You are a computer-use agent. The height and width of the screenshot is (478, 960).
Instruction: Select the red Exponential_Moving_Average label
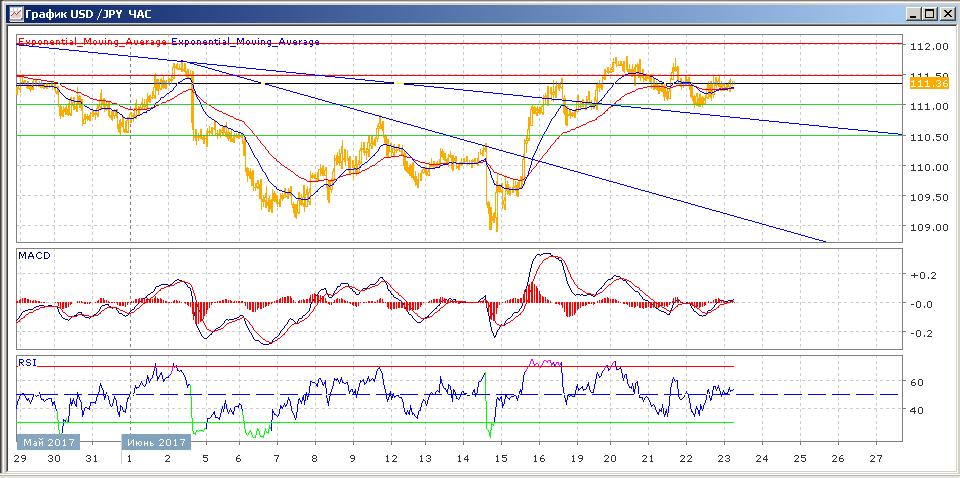93,42
